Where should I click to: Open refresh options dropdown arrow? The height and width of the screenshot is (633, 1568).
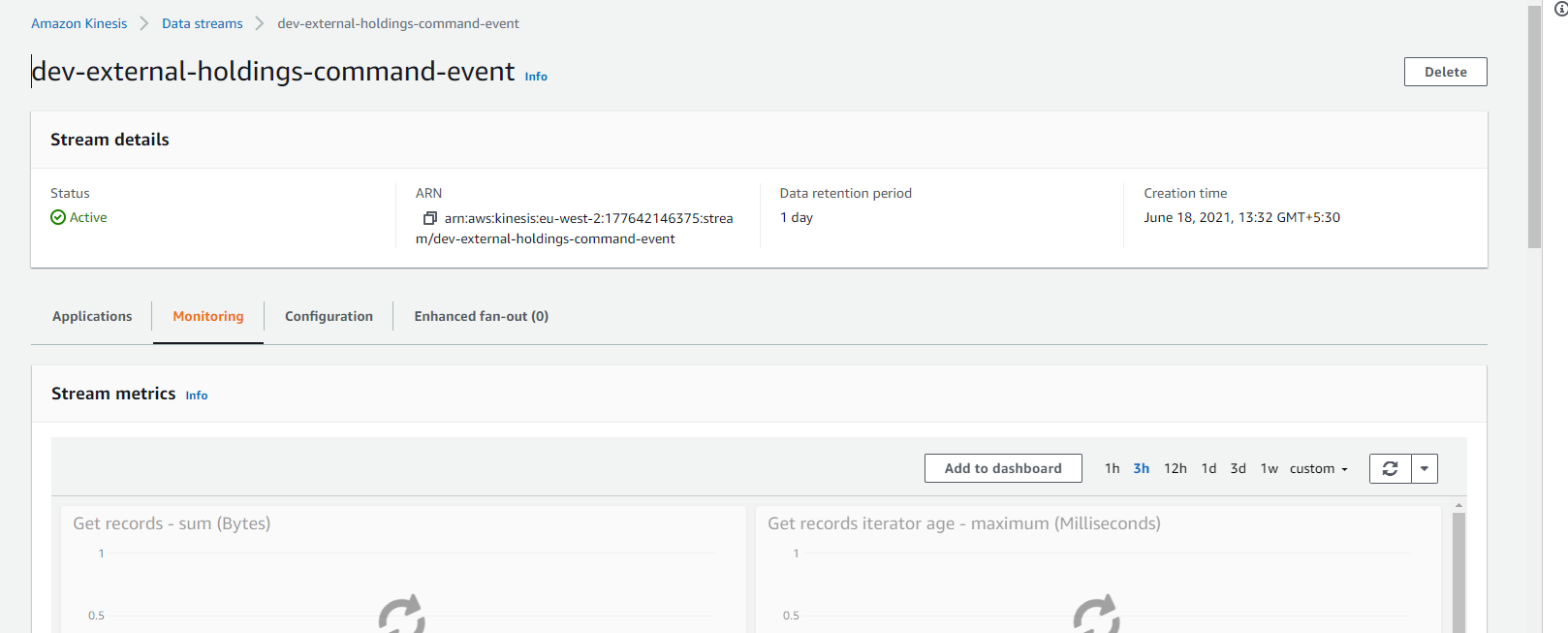(x=1425, y=468)
